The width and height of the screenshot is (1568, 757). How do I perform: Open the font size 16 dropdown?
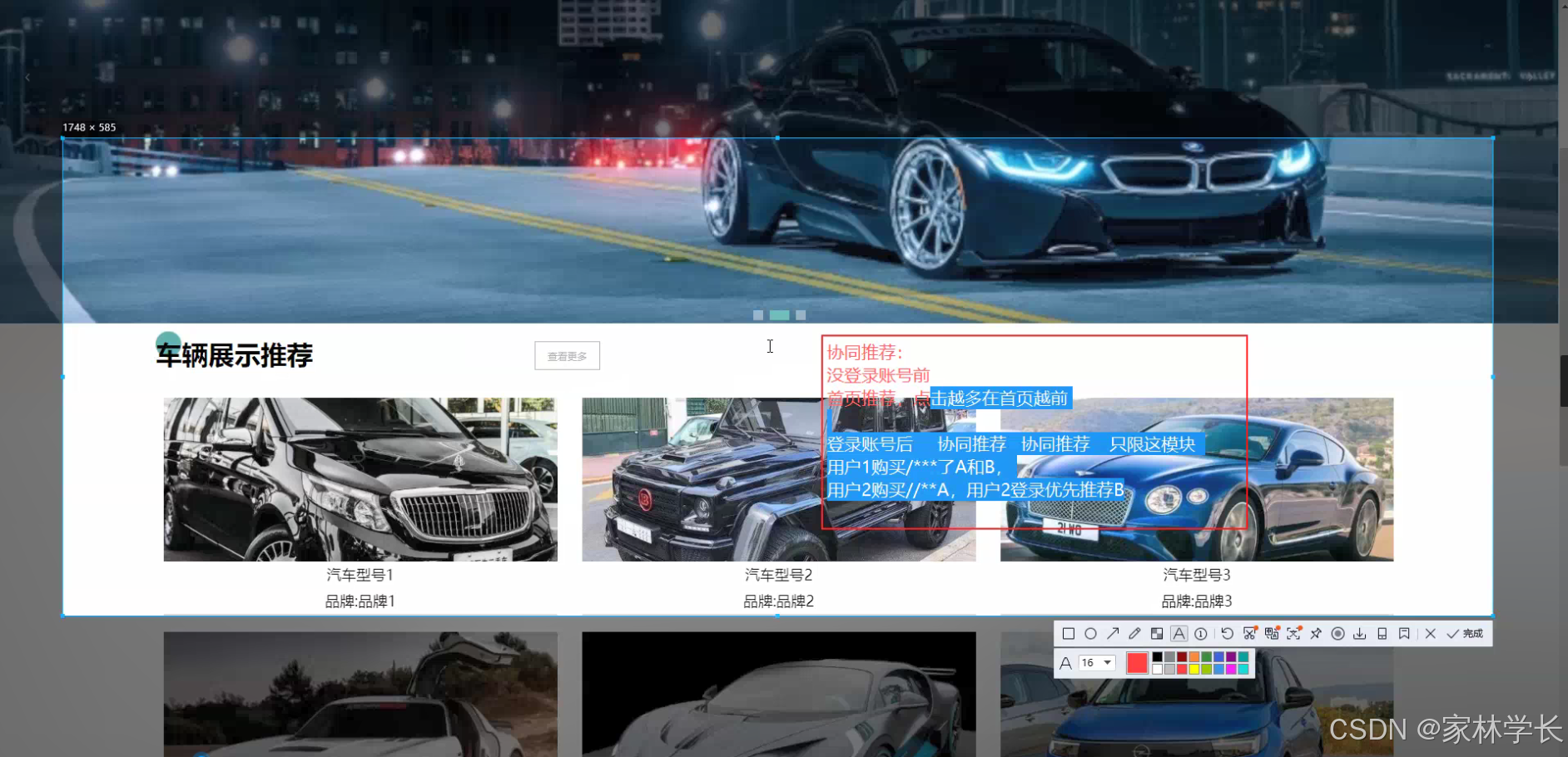point(1097,662)
